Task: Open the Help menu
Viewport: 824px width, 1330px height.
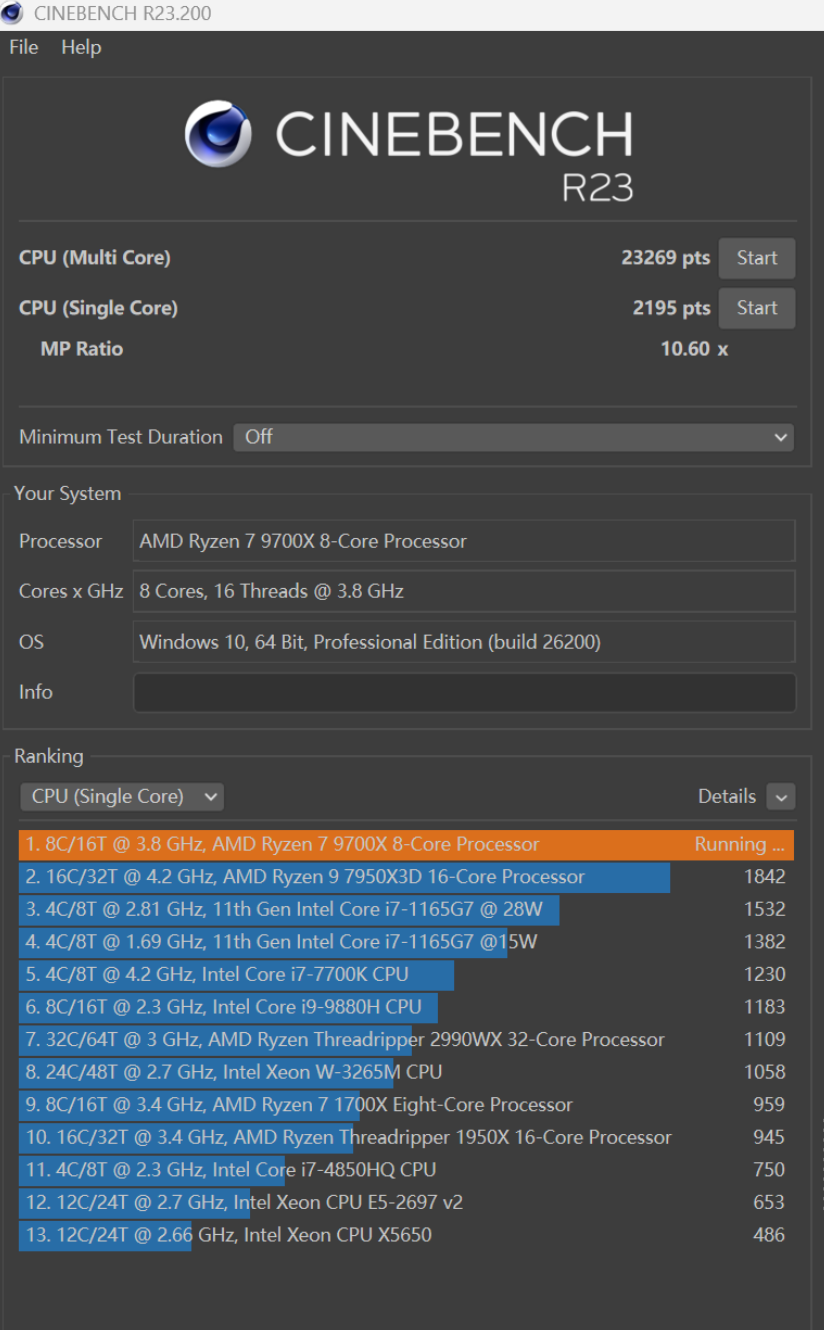Action: click(x=81, y=47)
